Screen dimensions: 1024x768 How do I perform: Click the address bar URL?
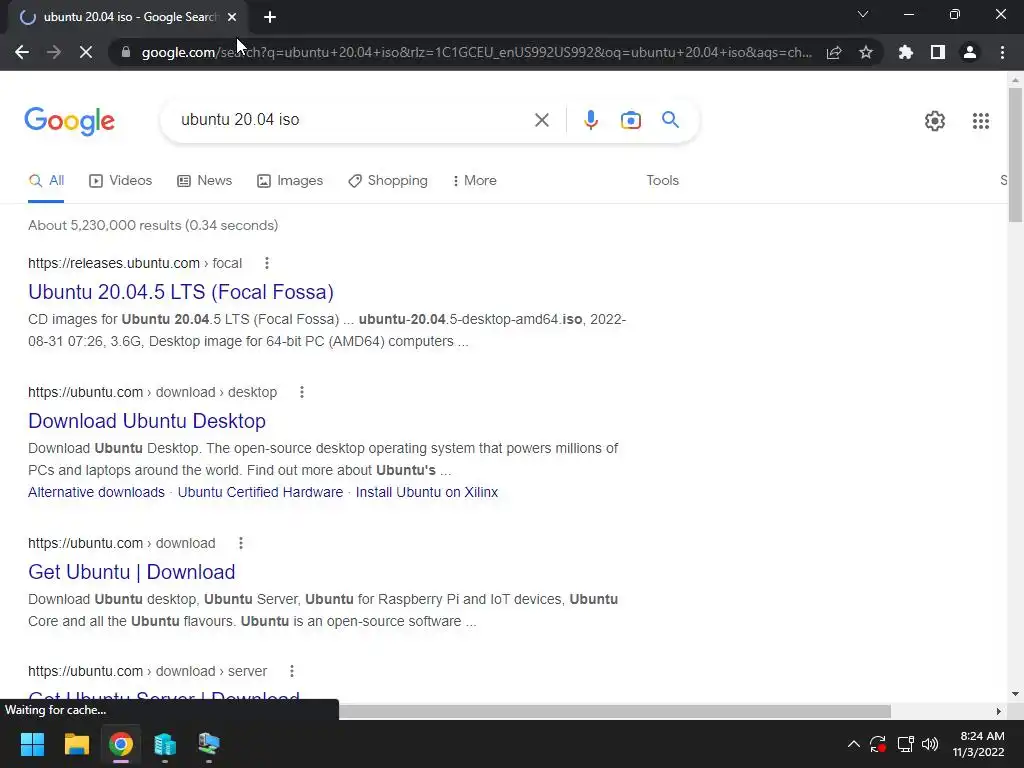(477, 52)
